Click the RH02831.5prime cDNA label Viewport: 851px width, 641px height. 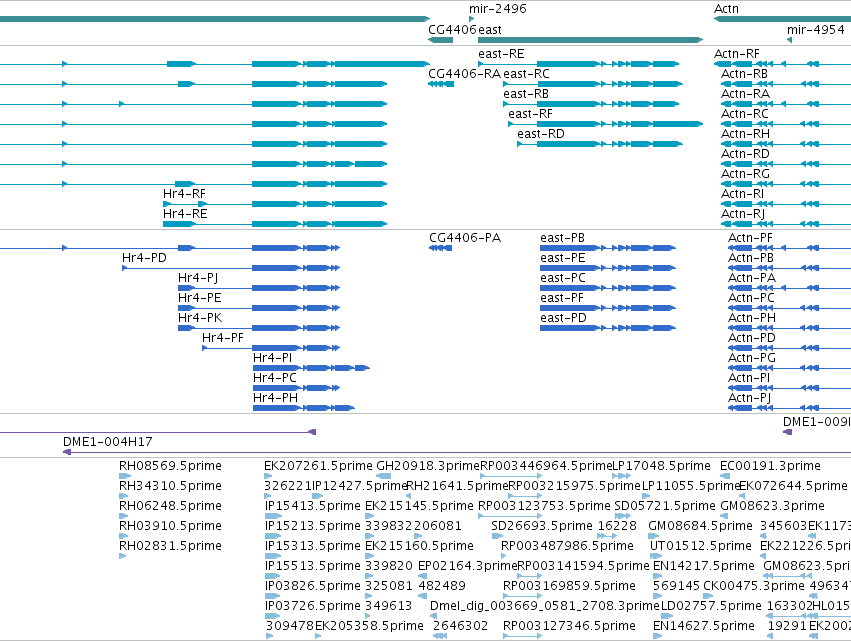tap(170, 547)
